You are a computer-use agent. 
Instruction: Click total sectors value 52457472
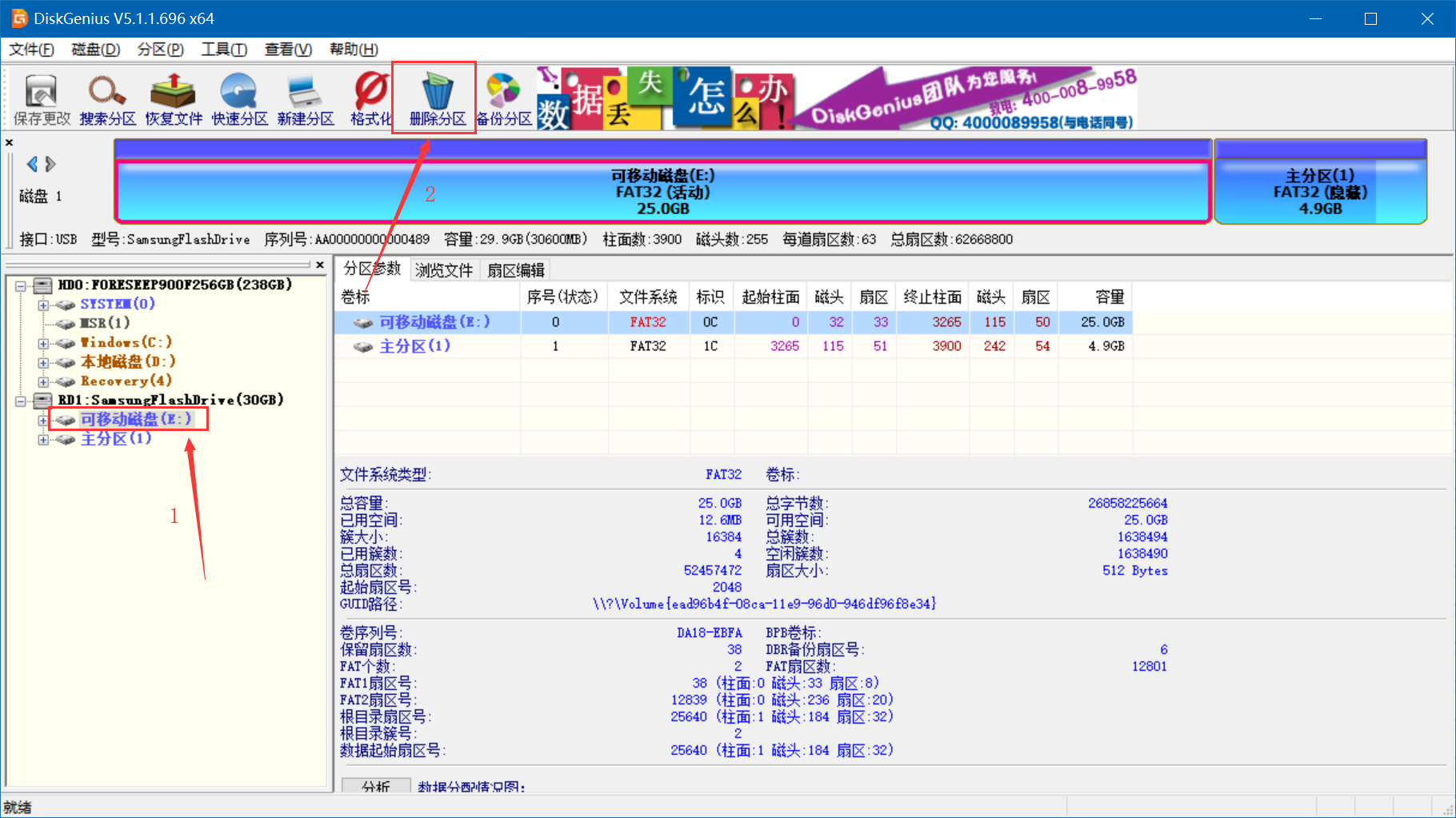pos(712,570)
